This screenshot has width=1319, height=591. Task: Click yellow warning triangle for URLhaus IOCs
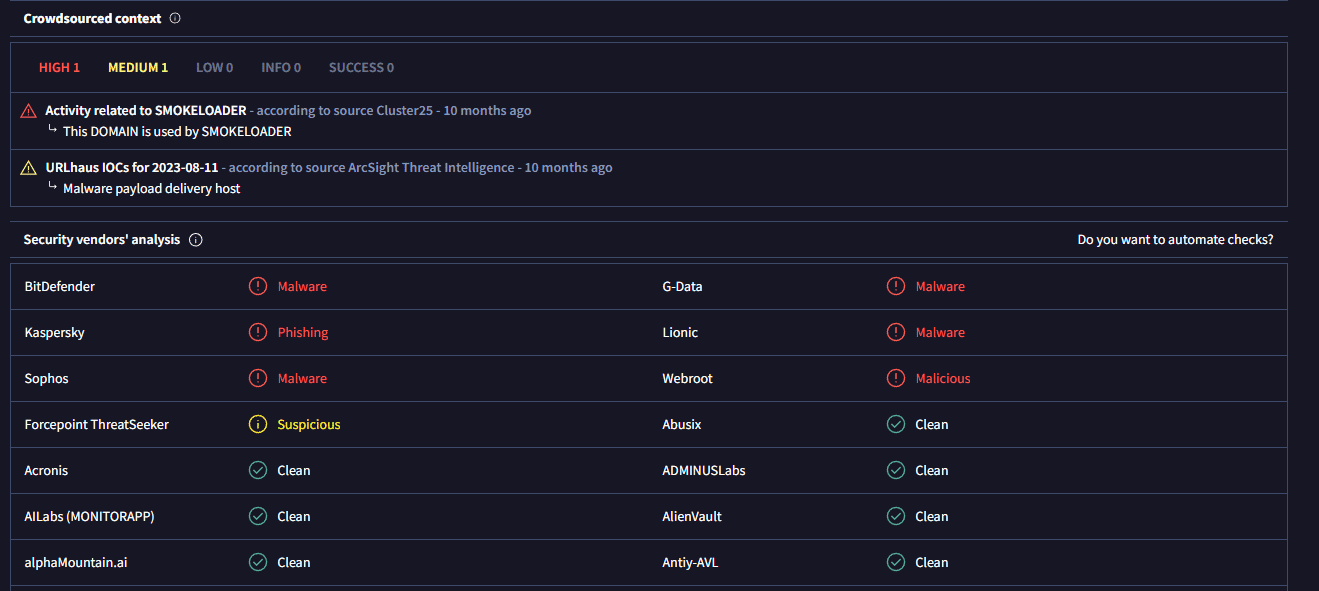click(29, 168)
